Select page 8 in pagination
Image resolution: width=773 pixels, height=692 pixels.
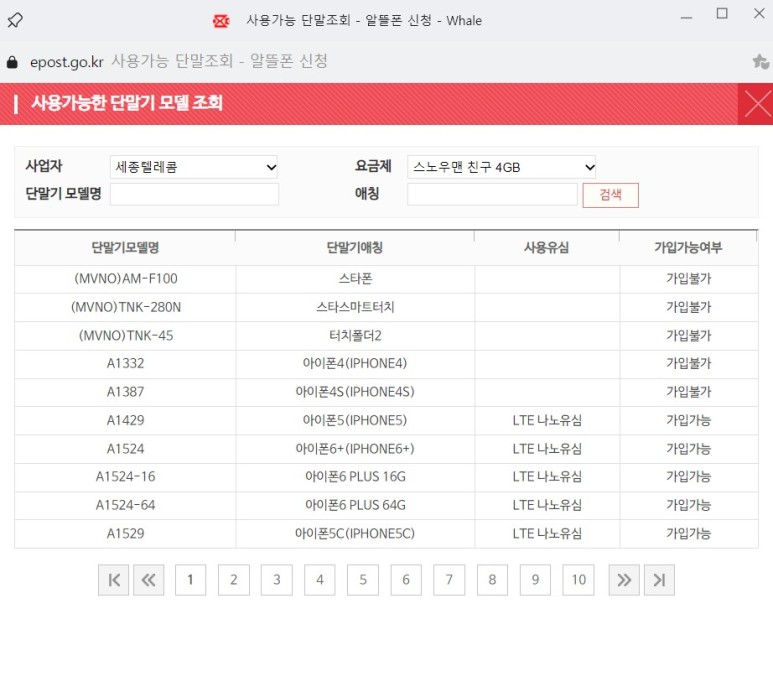click(492, 580)
